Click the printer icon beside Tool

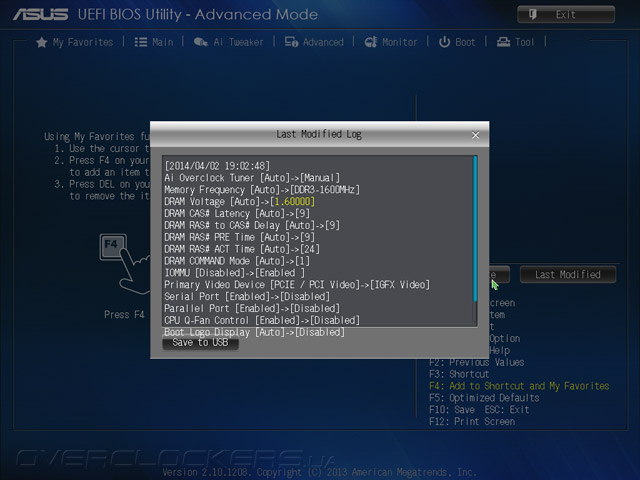click(x=503, y=42)
